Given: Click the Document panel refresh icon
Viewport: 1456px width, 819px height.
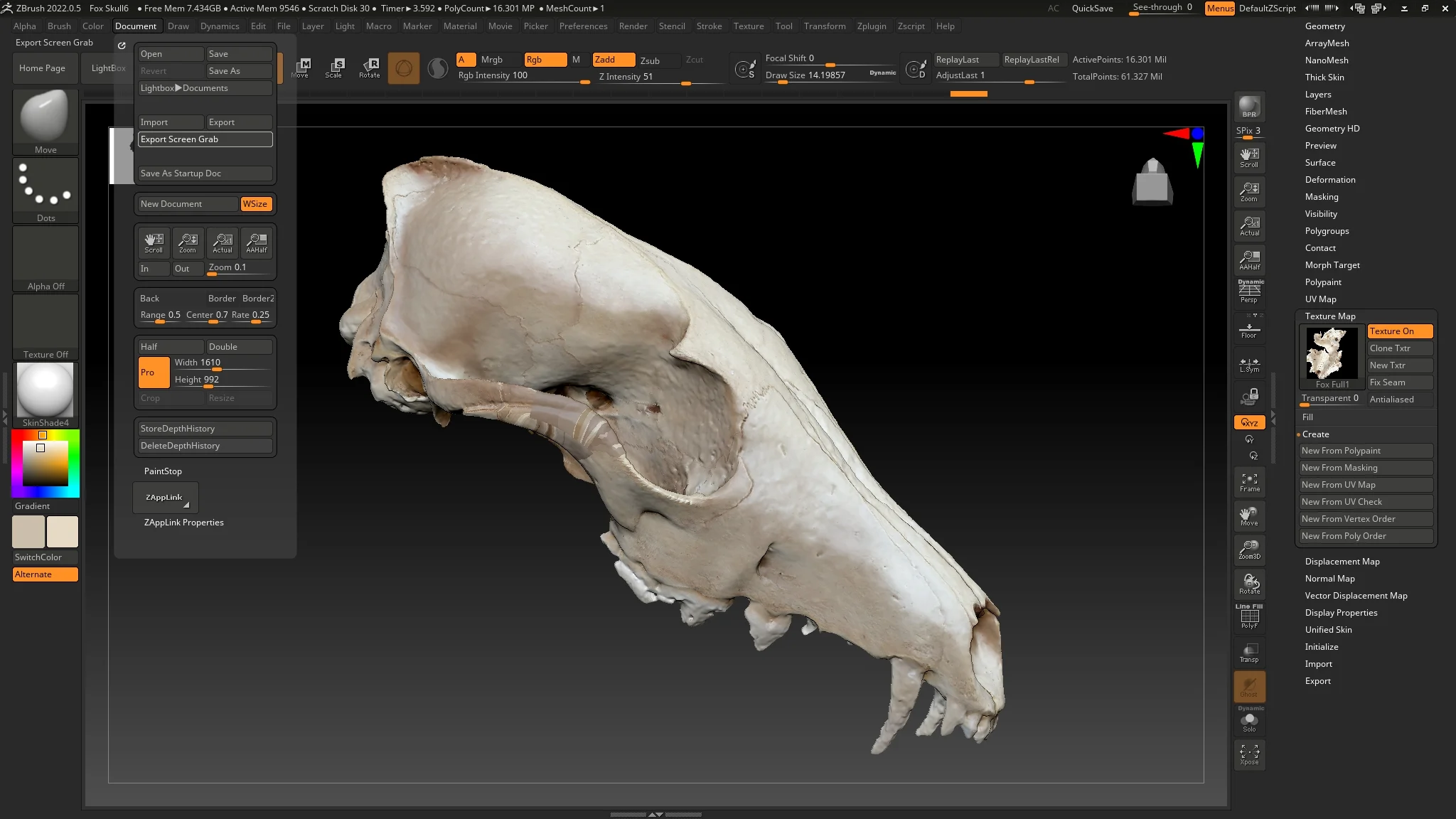Looking at the screenshot, I should [122, 45].
